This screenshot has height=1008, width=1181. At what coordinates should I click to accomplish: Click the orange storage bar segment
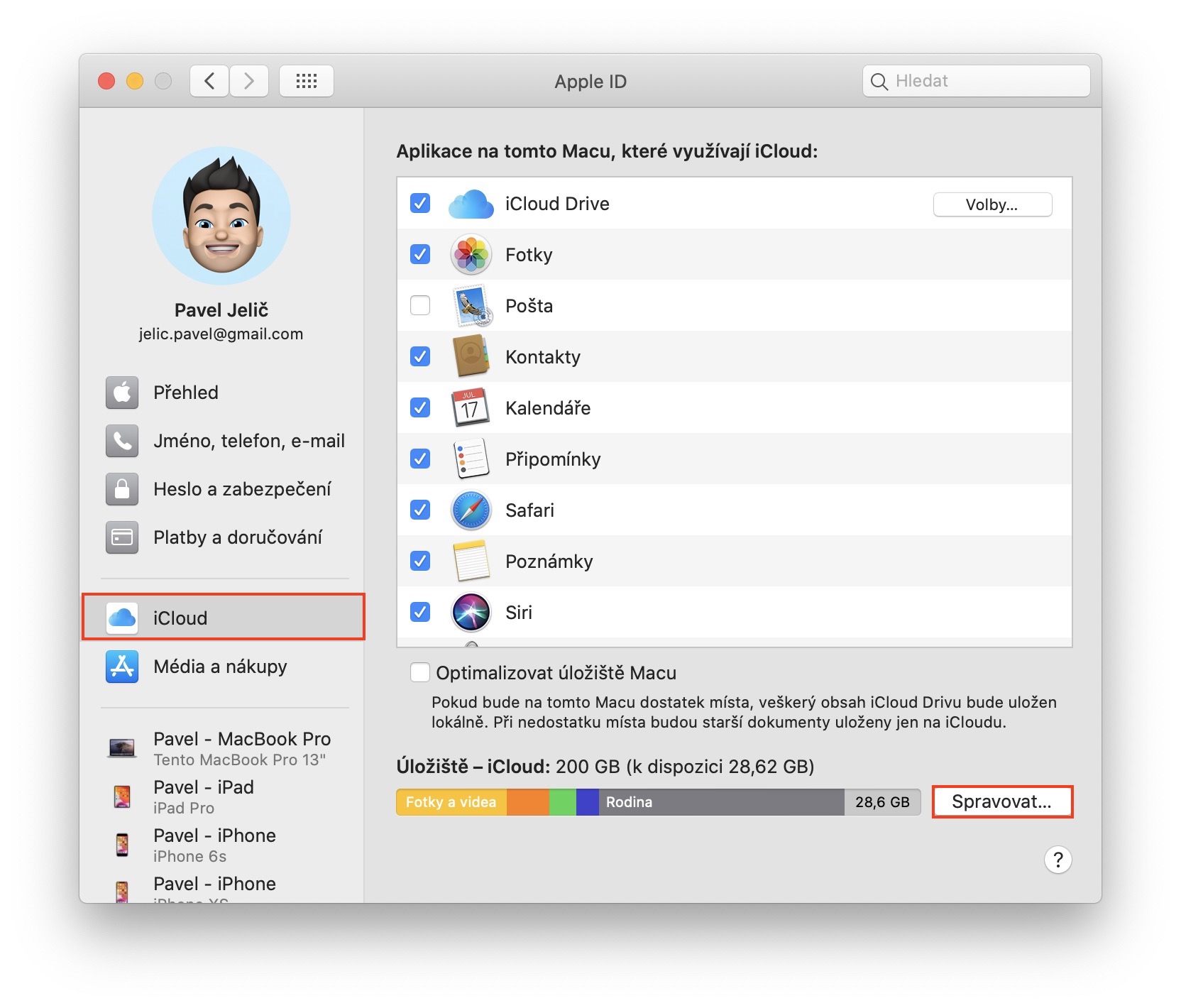[x=528, y=802]
